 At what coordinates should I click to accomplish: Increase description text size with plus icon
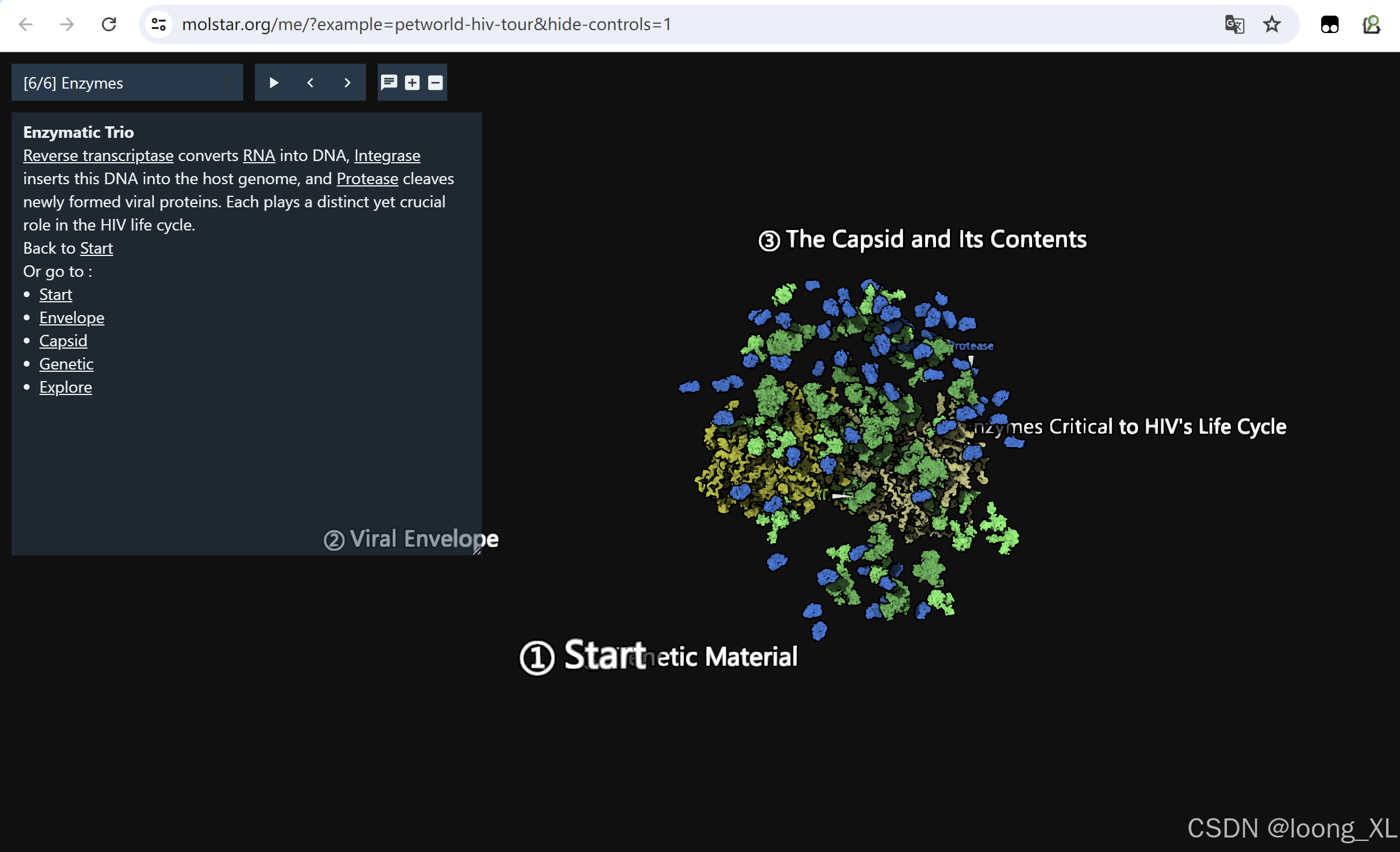pyautogui.click(x=412, y=83)
